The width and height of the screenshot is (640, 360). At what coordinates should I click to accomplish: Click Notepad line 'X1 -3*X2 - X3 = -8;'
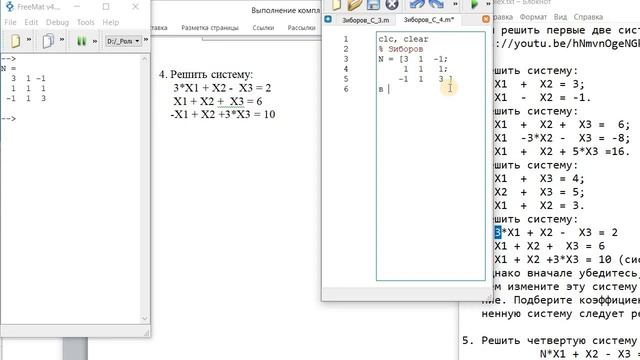pos(562,138)
